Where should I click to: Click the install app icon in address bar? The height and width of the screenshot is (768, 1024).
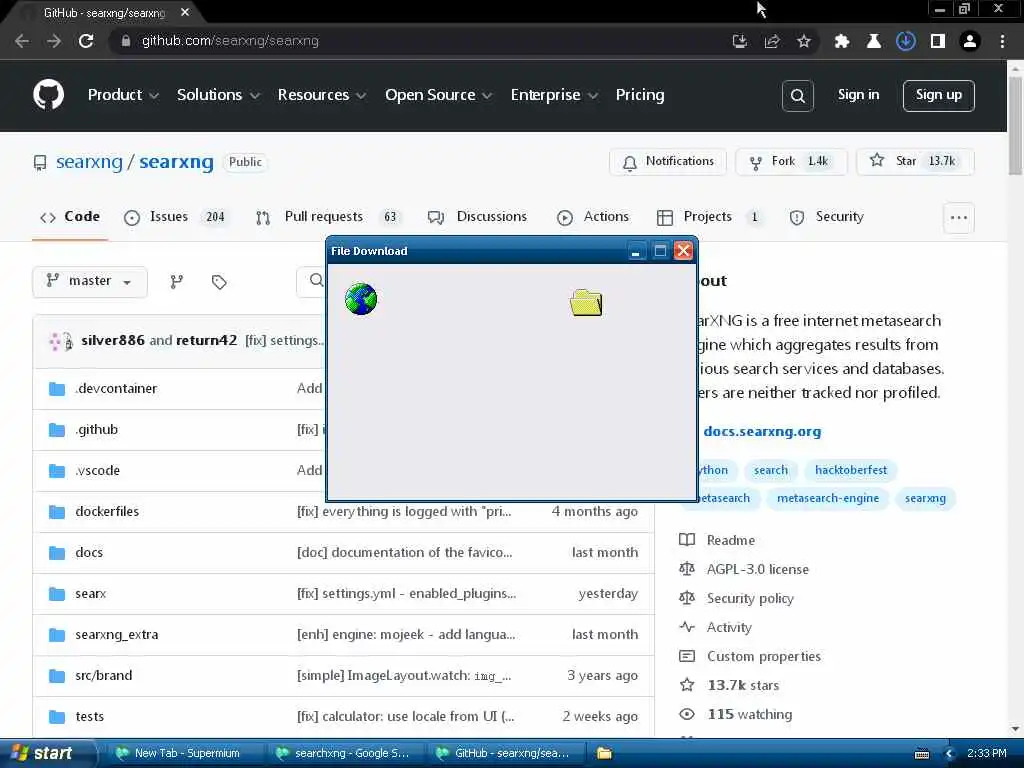740,41
